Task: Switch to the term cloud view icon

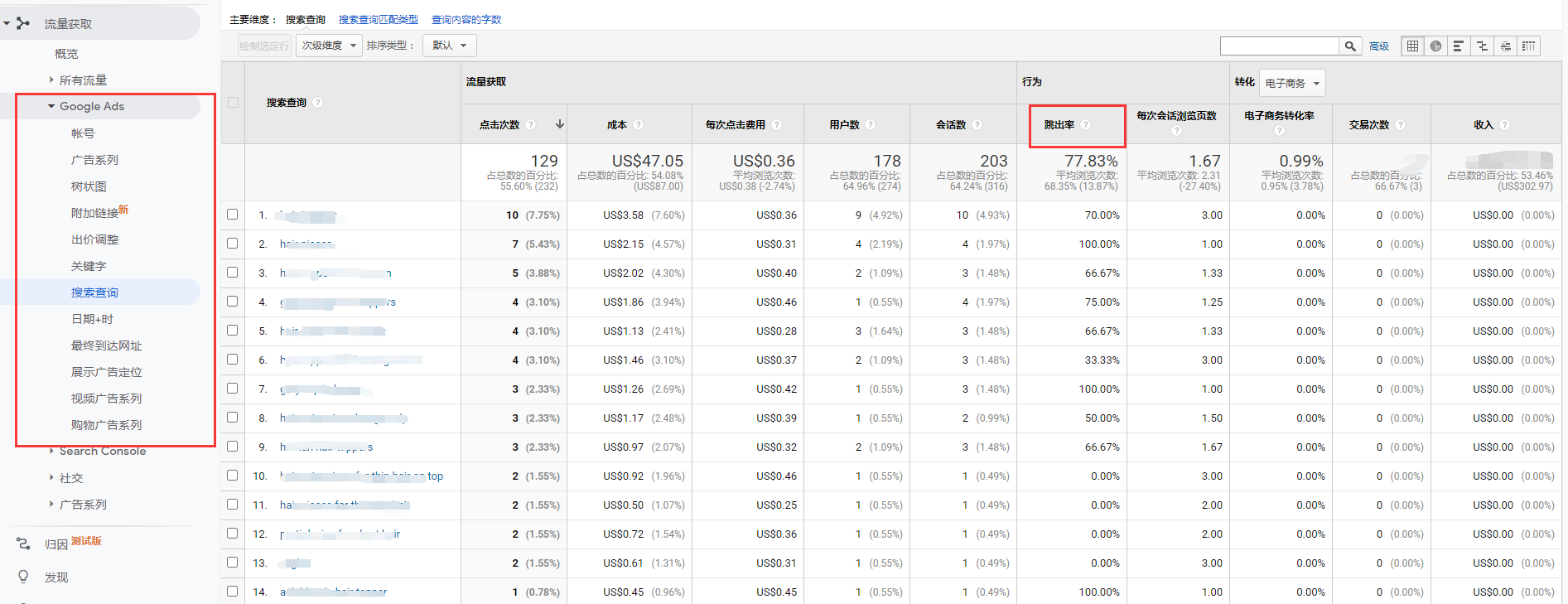Action: tap(1505, 46)
